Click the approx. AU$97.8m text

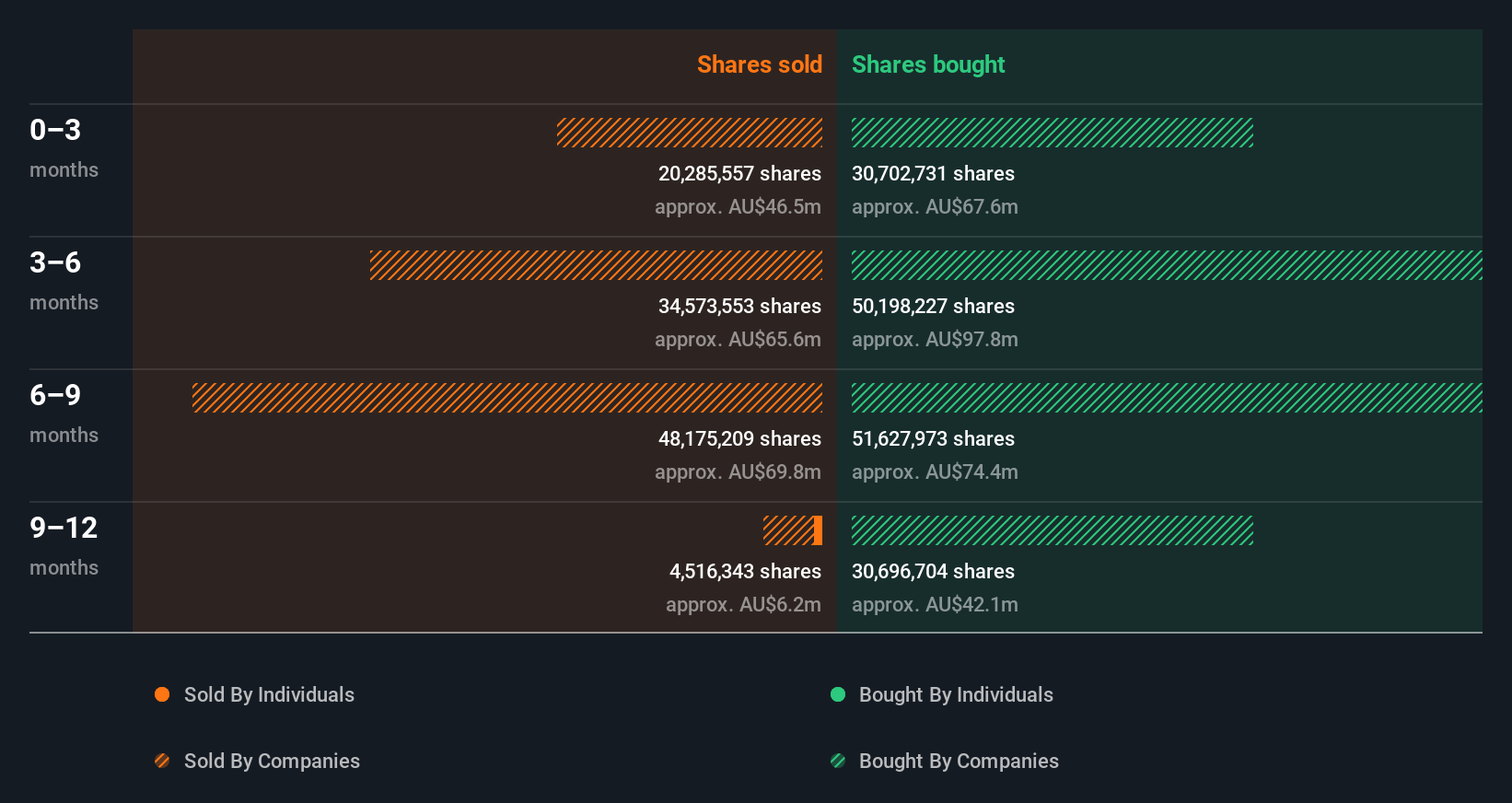tap(935, 339)
